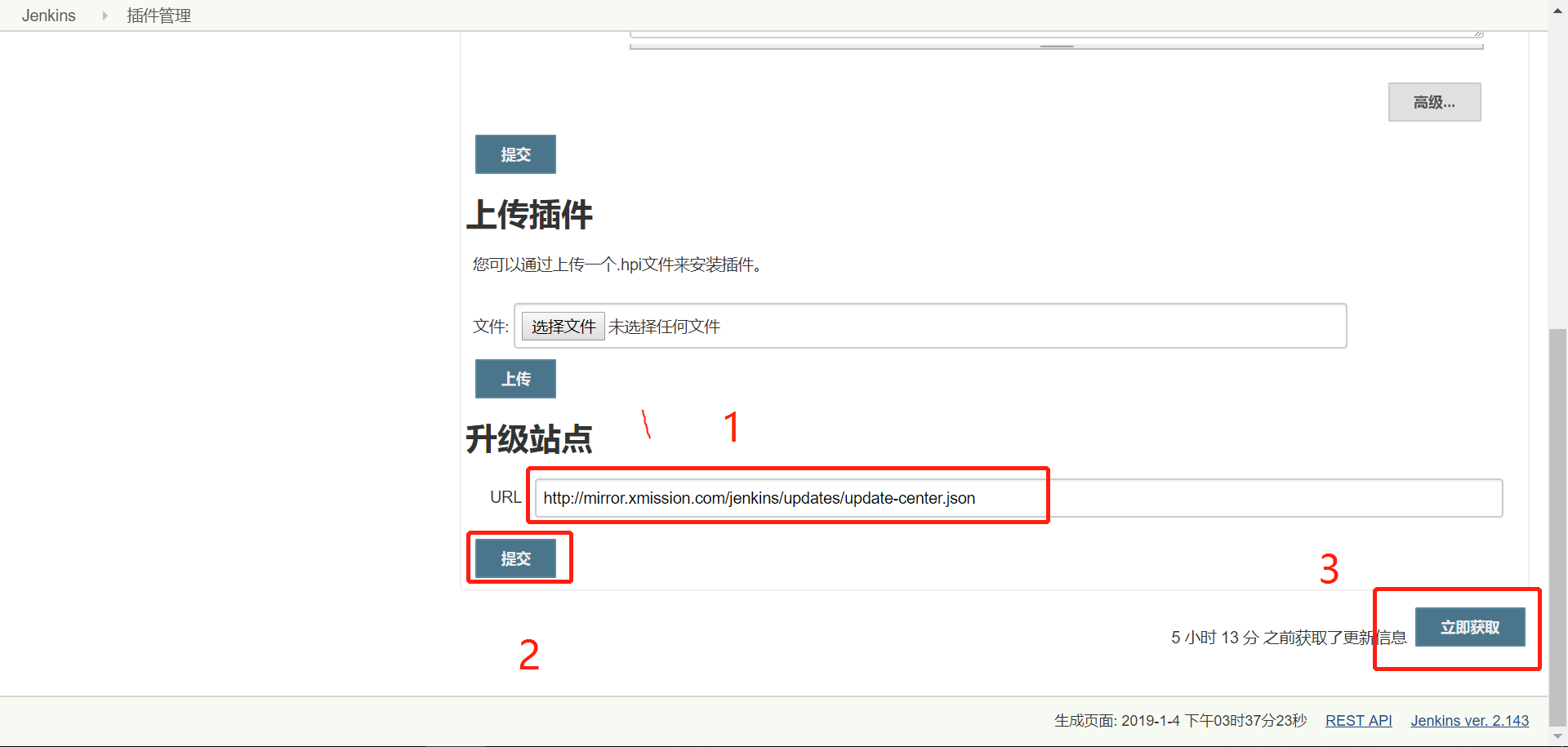Click the 升级站点 heading
The height and width of the screenshot is (747, 1568).
pyautogui.click(x=529, y=439)
